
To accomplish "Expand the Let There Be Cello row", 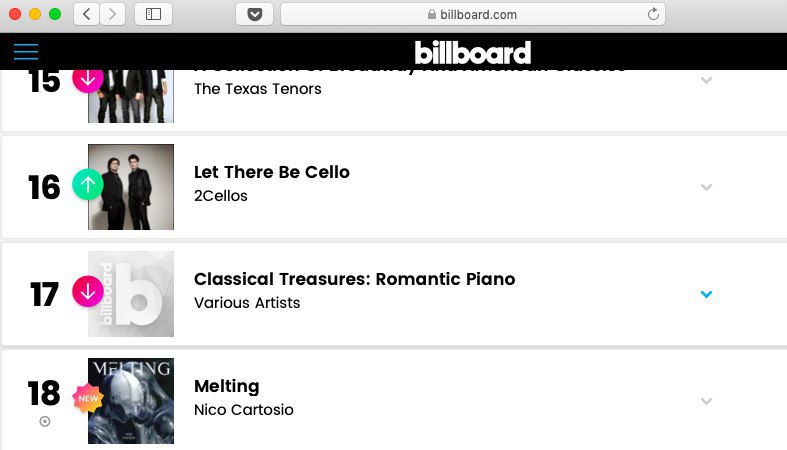I will [x=706, y=187].
